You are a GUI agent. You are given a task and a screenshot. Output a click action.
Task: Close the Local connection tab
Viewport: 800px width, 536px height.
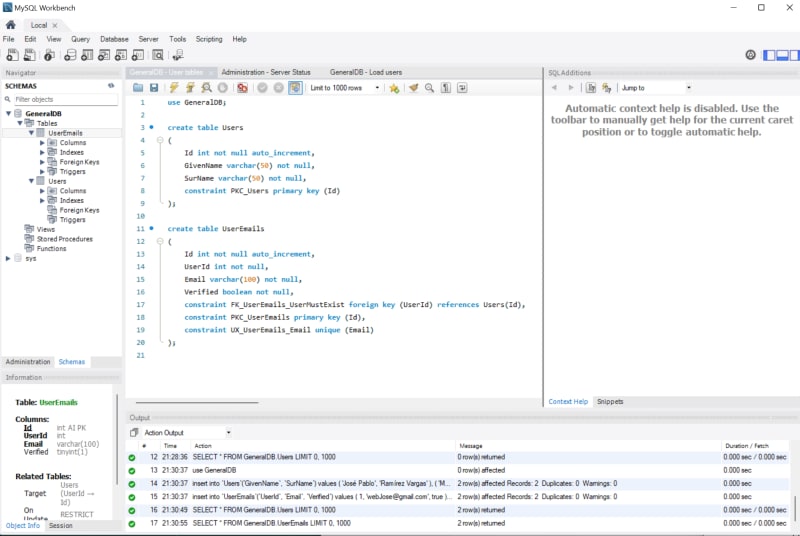point(55,25)
